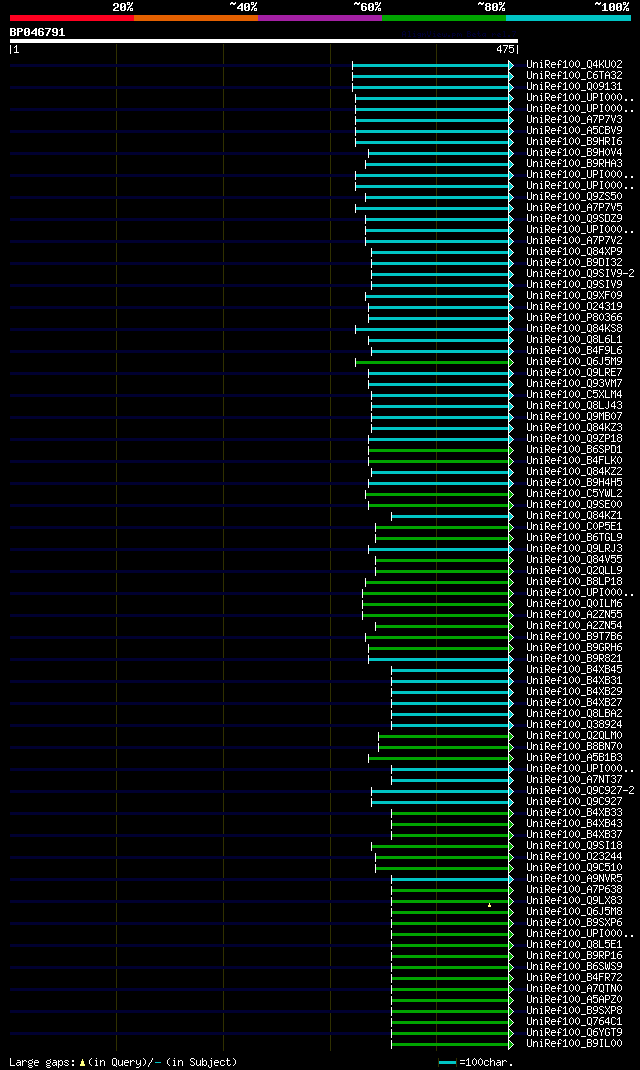
Task: Select UniRef100_Q8LBA2 label
Action: 574,713
